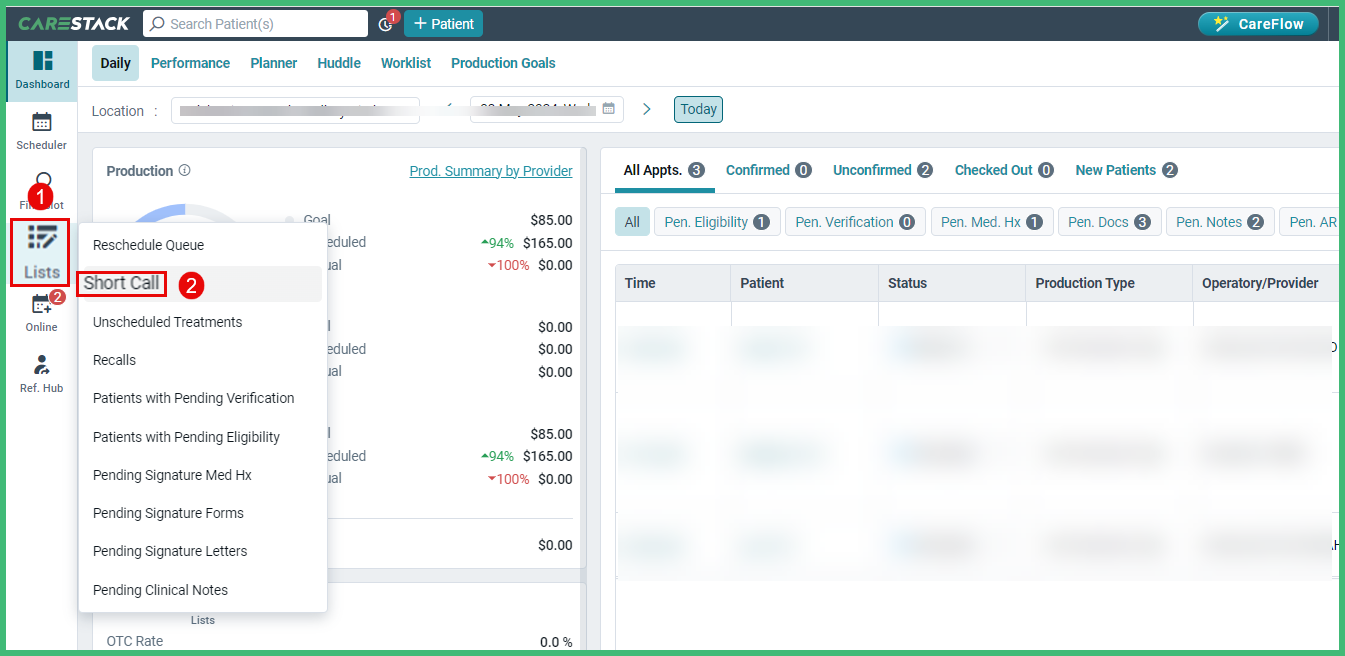
Task: Click the CareFlow sparkle button
Action: pos(1257,22)
